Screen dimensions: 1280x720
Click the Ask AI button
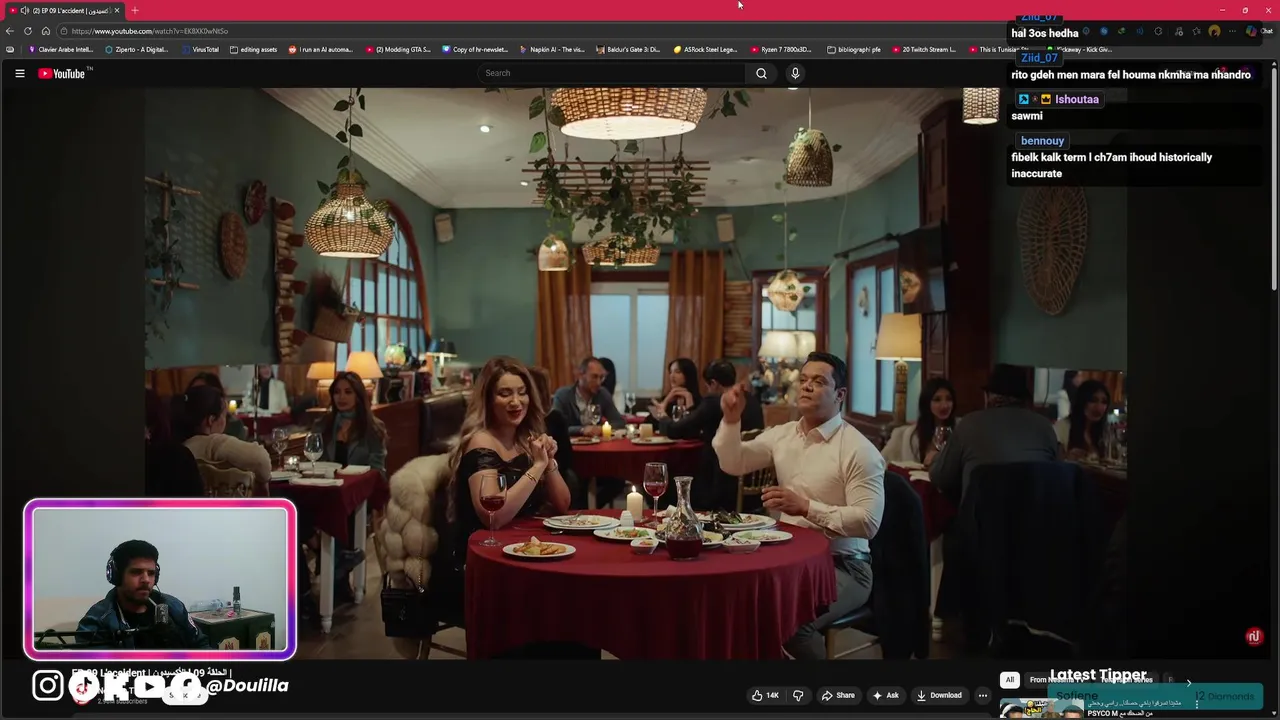[885, 695]
